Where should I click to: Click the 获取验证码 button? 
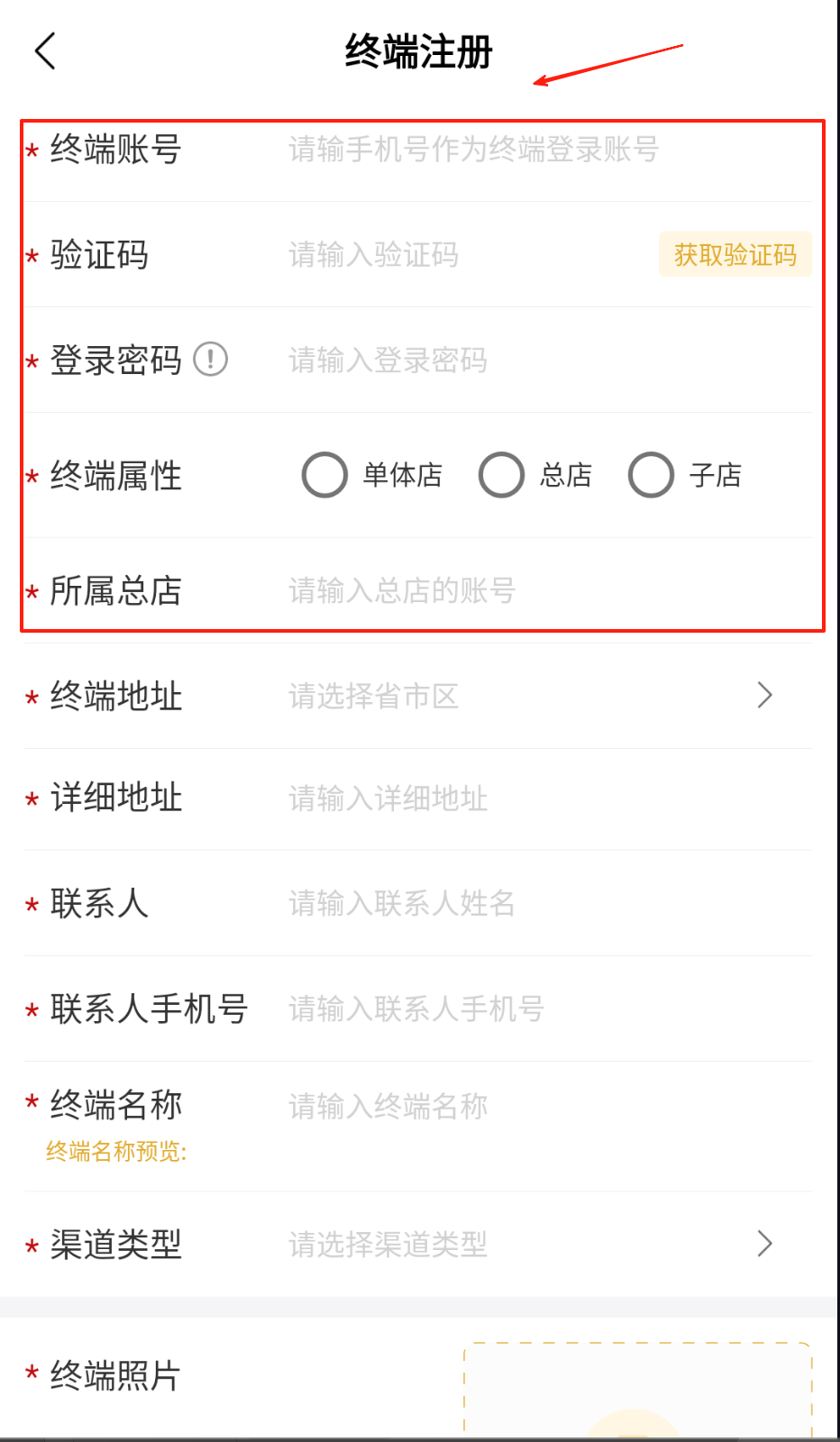(x=735, y=254)
